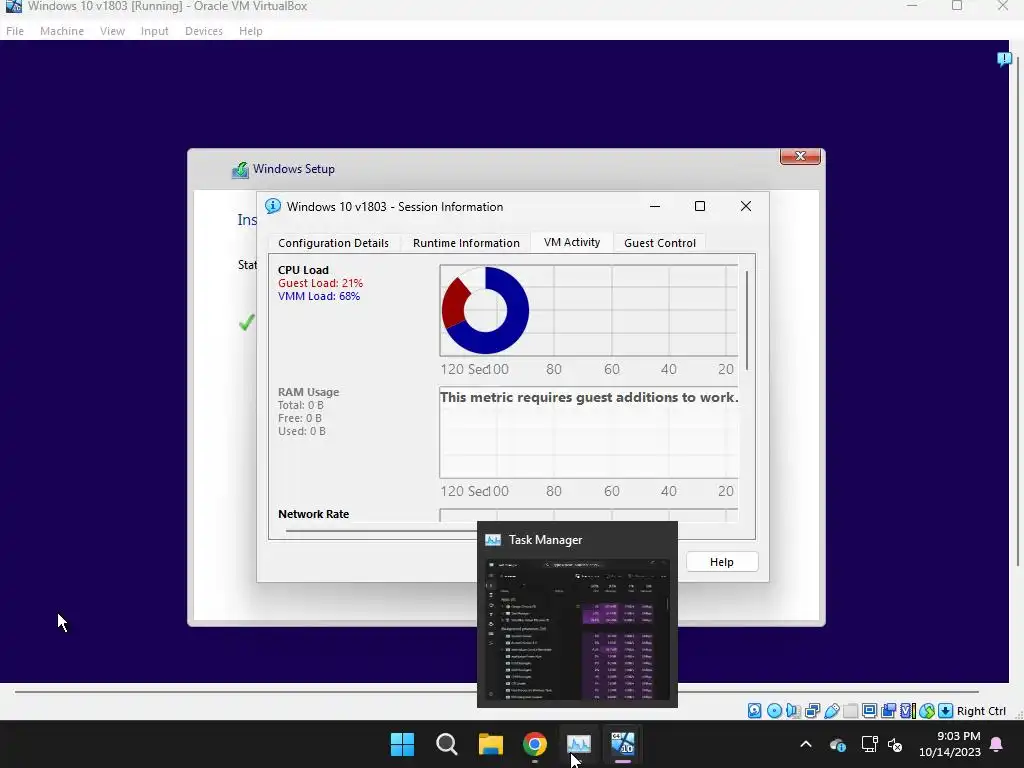Viewport: 1024px width, 768px height.
Task: Click the Task Manager preview title
Action: [x=545, y=540]
